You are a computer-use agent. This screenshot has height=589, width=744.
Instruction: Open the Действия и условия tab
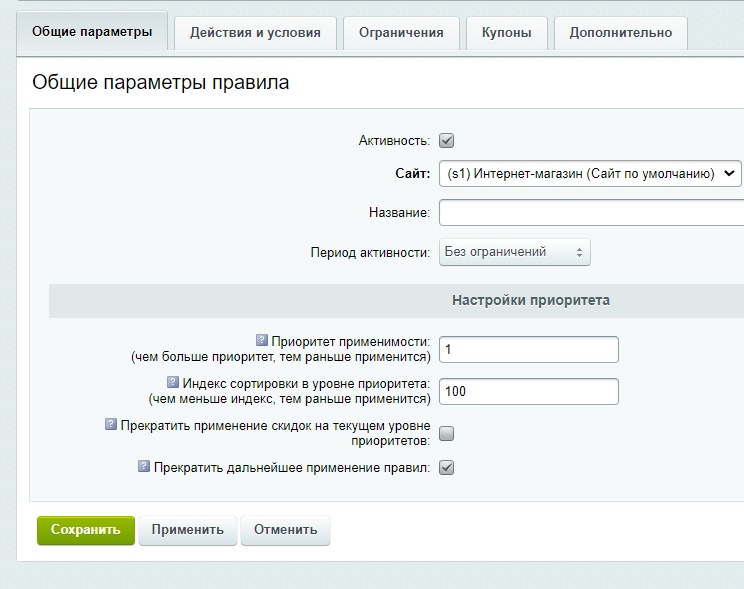point(255,33)
